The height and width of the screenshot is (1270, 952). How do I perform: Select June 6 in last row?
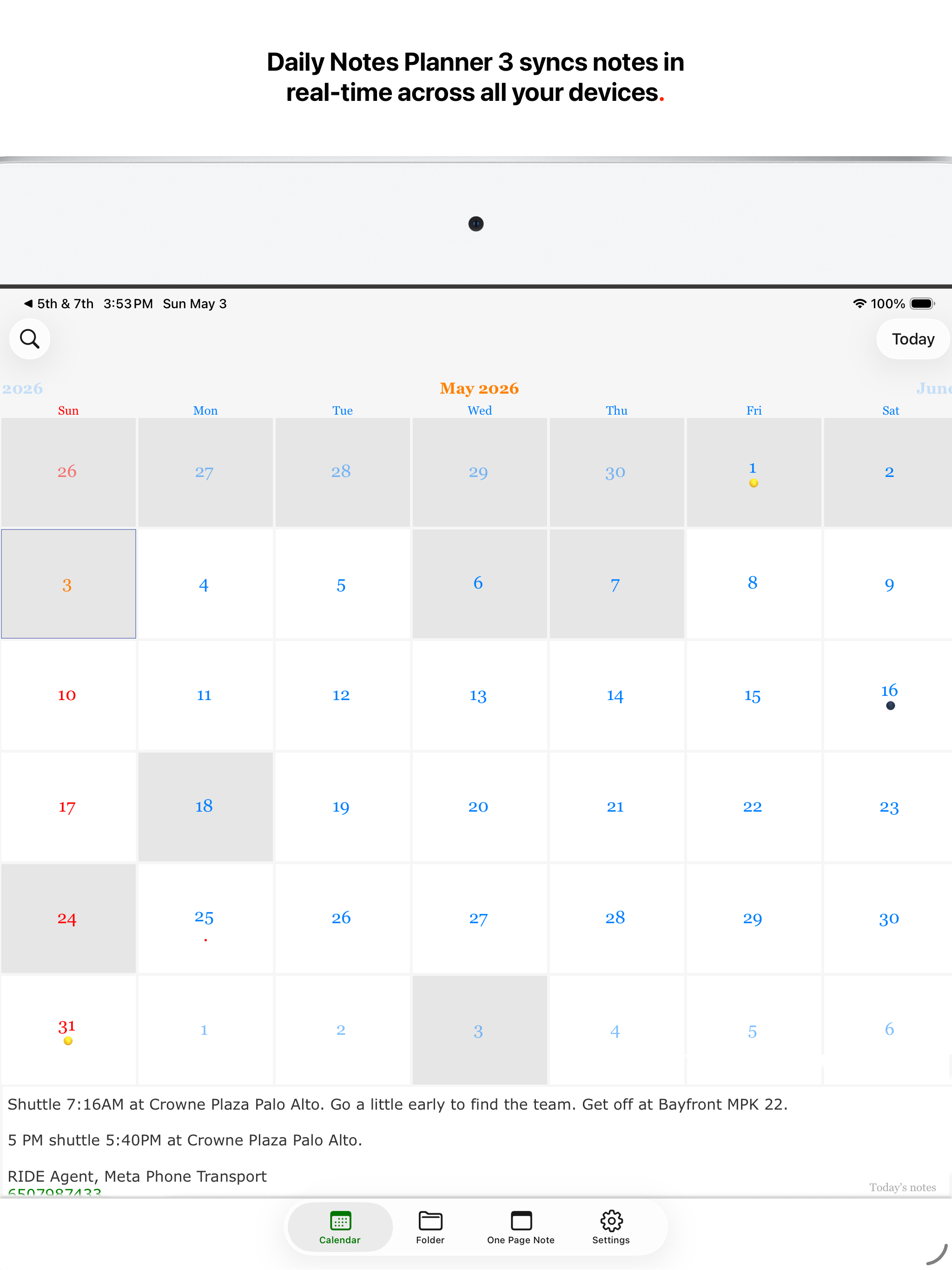(889, 1030)
